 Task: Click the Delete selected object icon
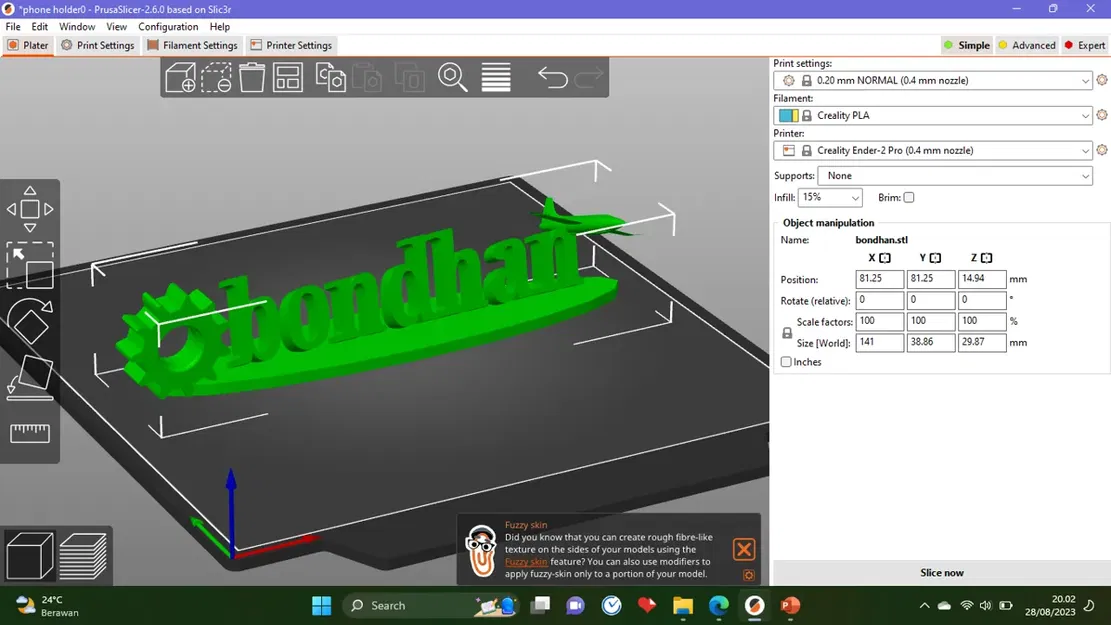(216, 77)
